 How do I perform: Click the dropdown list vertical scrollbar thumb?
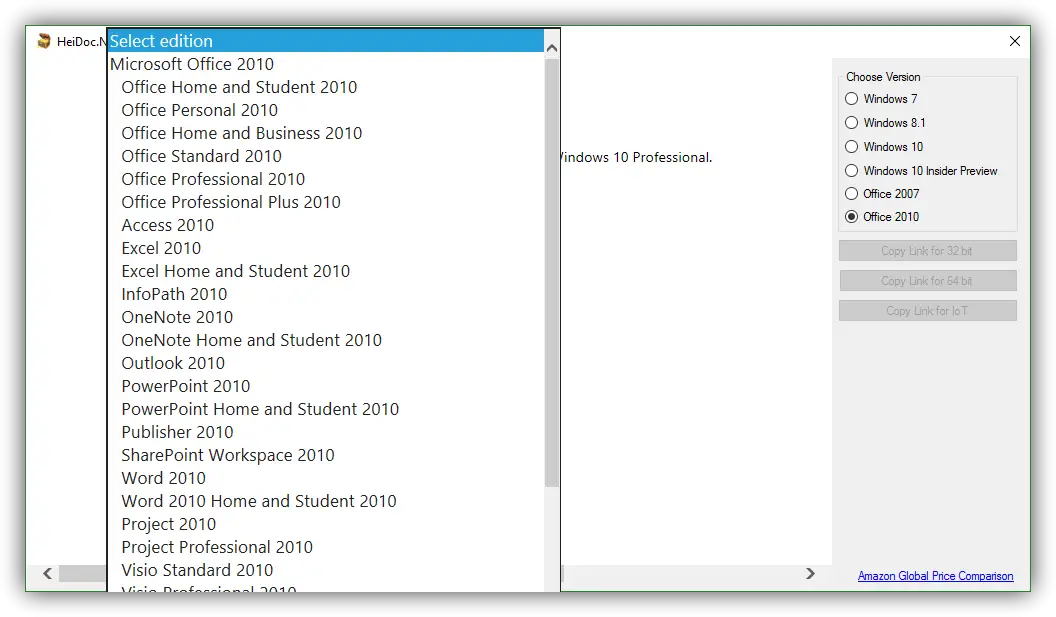coord(552,273)
